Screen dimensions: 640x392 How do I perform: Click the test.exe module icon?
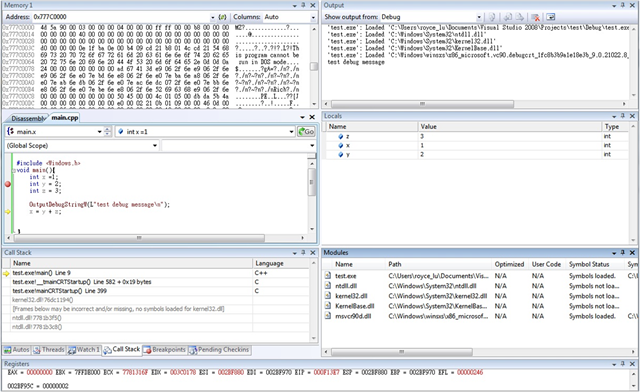(x=328, y=276)
